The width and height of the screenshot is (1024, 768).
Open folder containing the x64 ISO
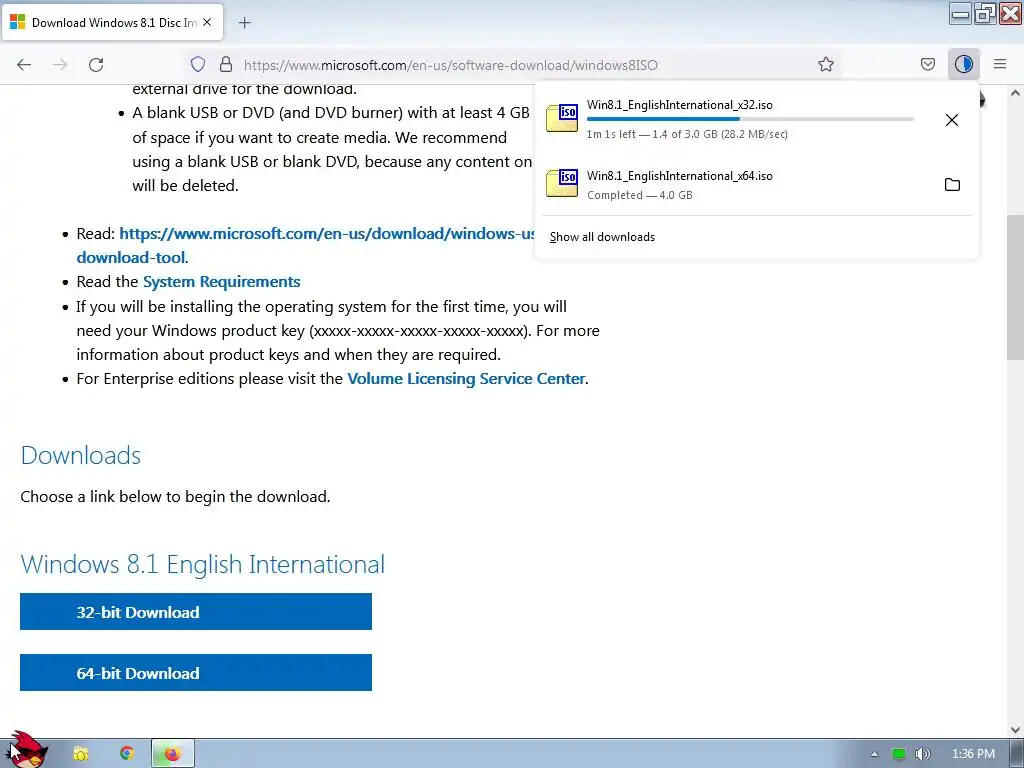click(x=952, y=185)
